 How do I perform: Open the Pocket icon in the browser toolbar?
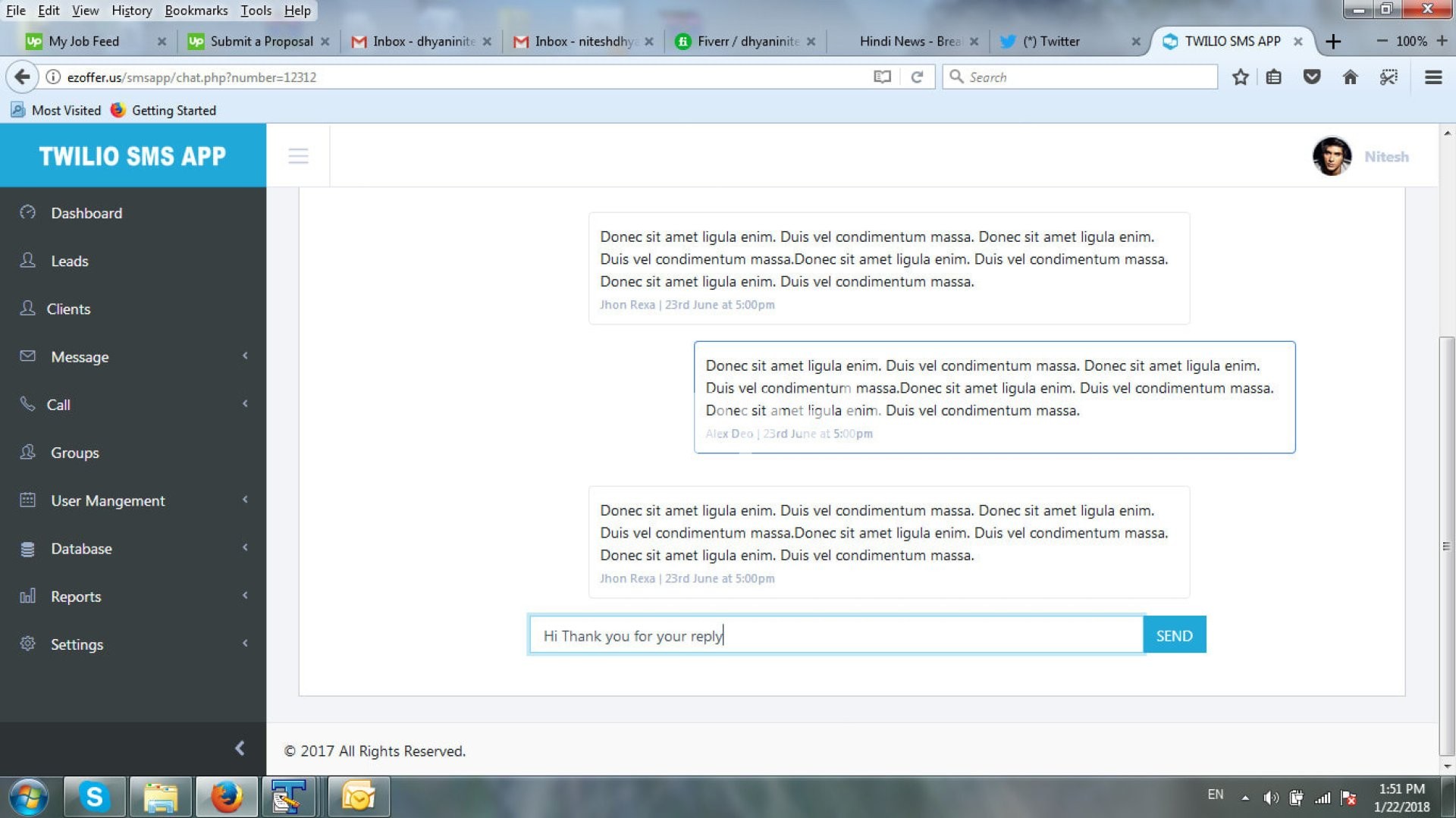(x=1312, y=77)
